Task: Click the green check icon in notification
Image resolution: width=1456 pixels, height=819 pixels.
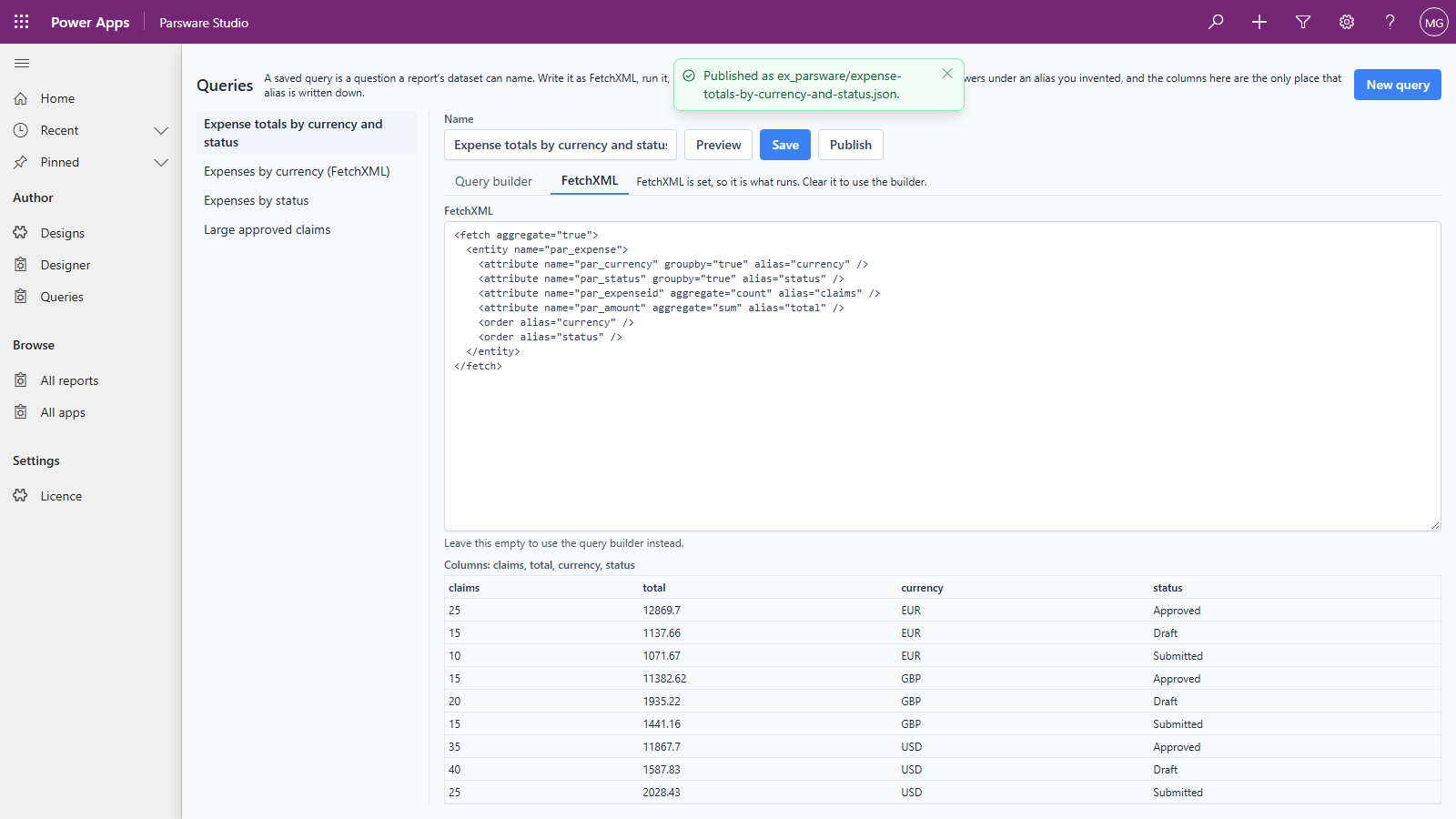Action: (x=689, y=76)
